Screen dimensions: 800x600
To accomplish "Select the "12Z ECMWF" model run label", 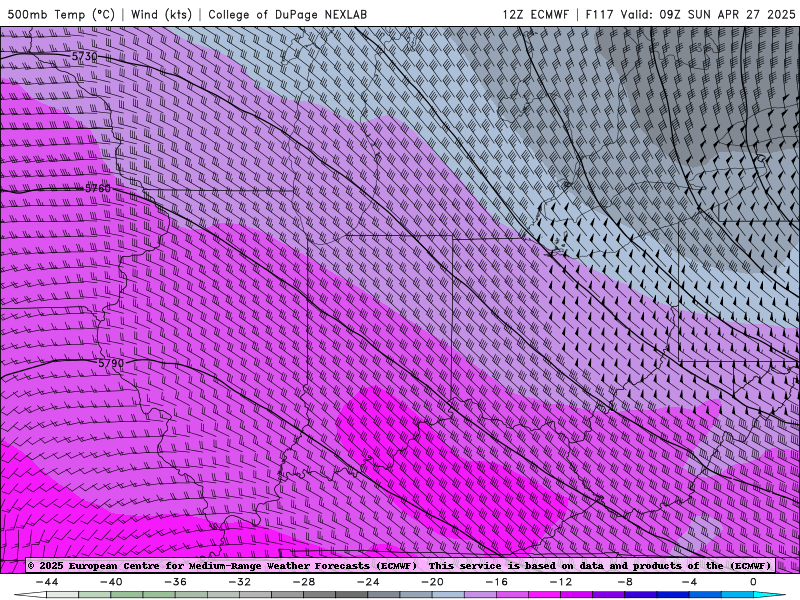I will (x=536, y=14).
